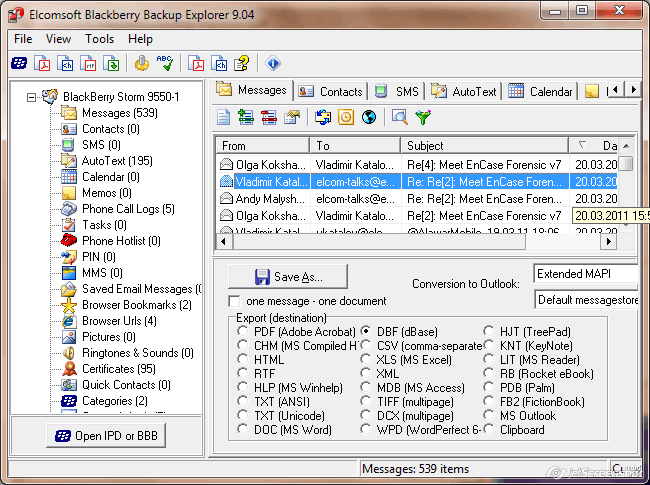Check one message - one document box

tap(234, 301)
